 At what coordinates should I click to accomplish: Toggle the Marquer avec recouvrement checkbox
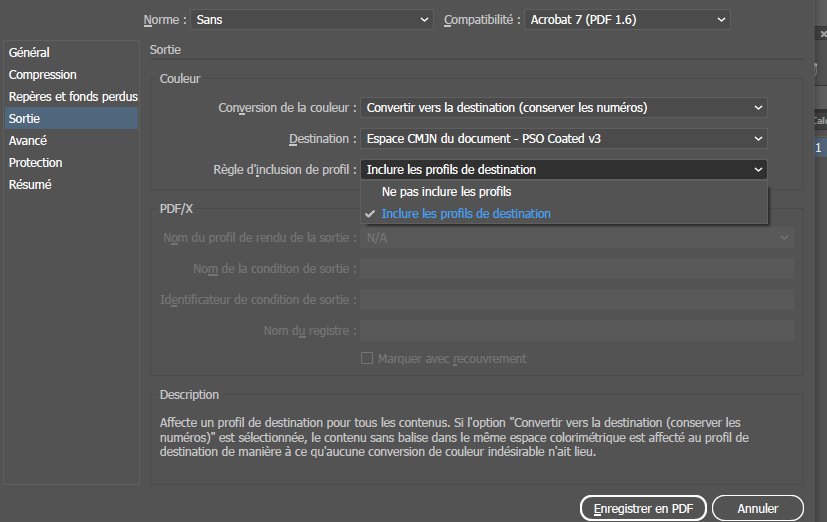click(367, 358)
